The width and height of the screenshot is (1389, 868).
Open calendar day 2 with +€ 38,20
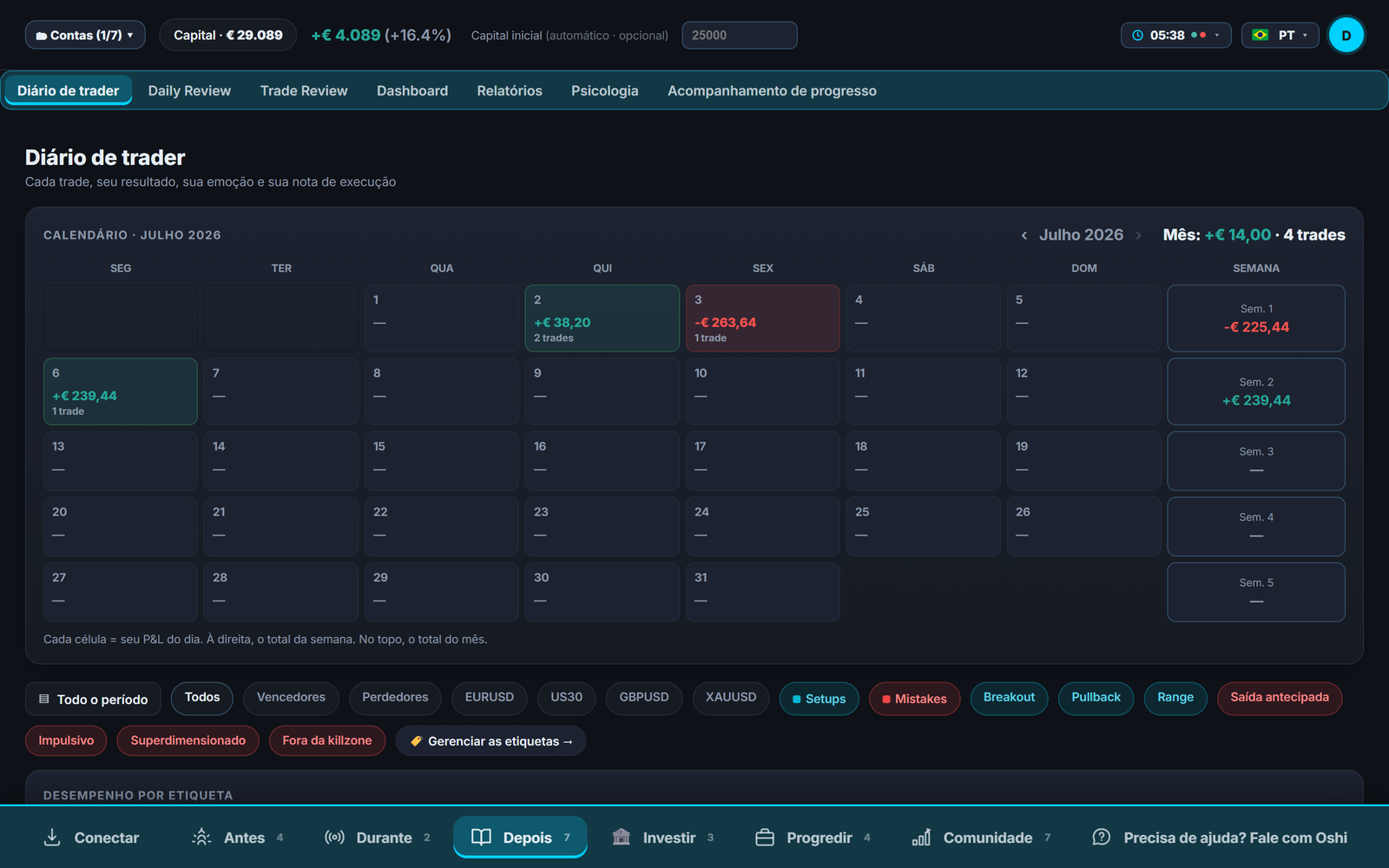(x=602, y=318)
